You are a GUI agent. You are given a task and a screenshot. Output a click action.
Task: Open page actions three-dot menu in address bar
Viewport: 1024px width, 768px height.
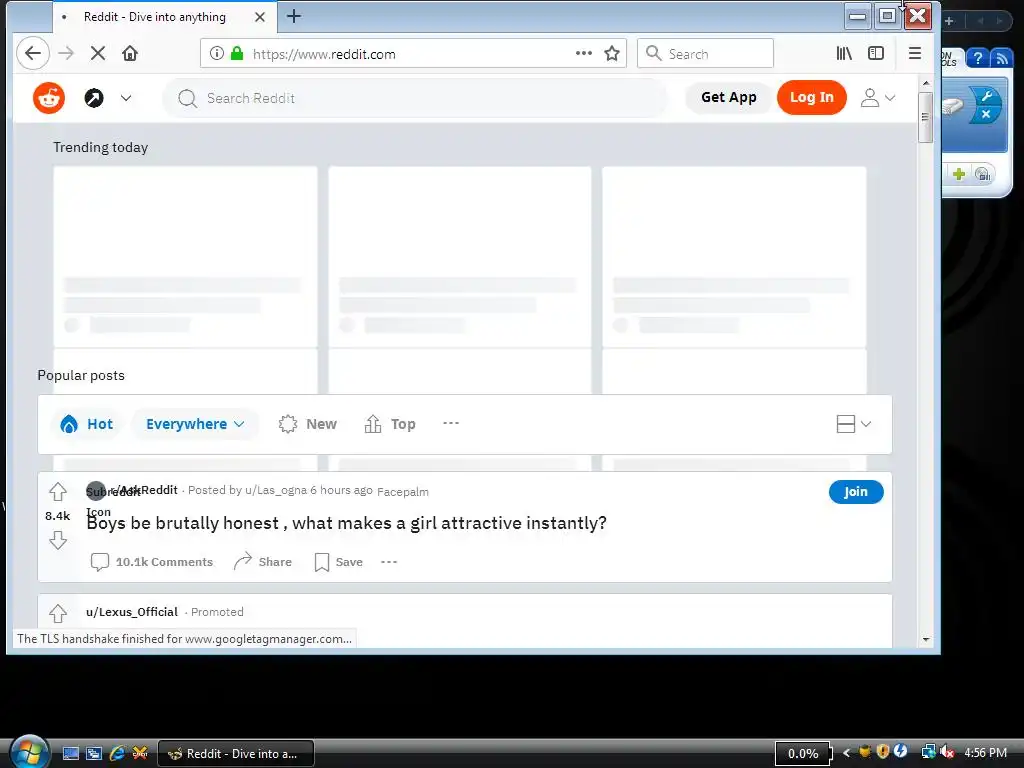[584, 54]
